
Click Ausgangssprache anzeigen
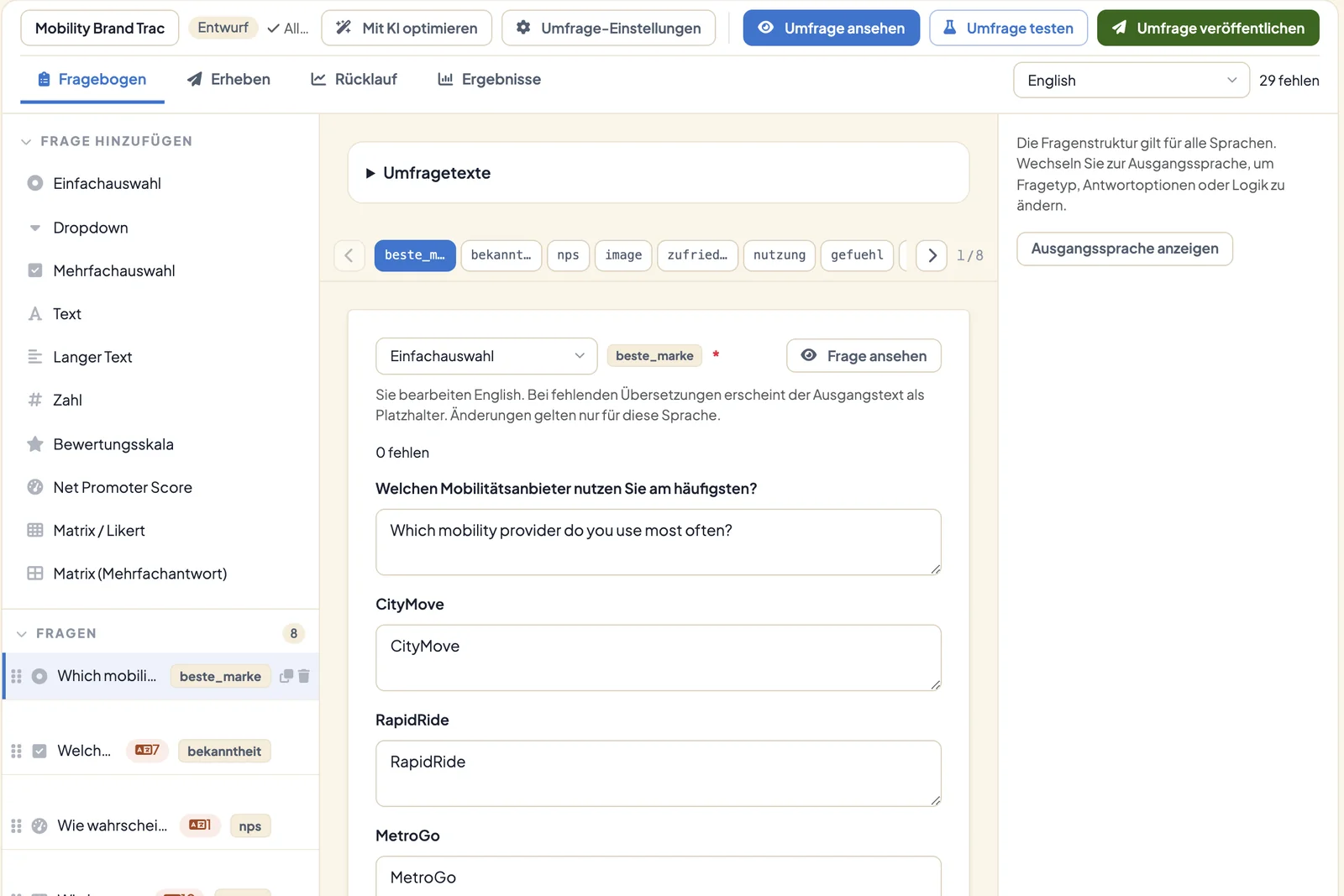coord(1125,249)
